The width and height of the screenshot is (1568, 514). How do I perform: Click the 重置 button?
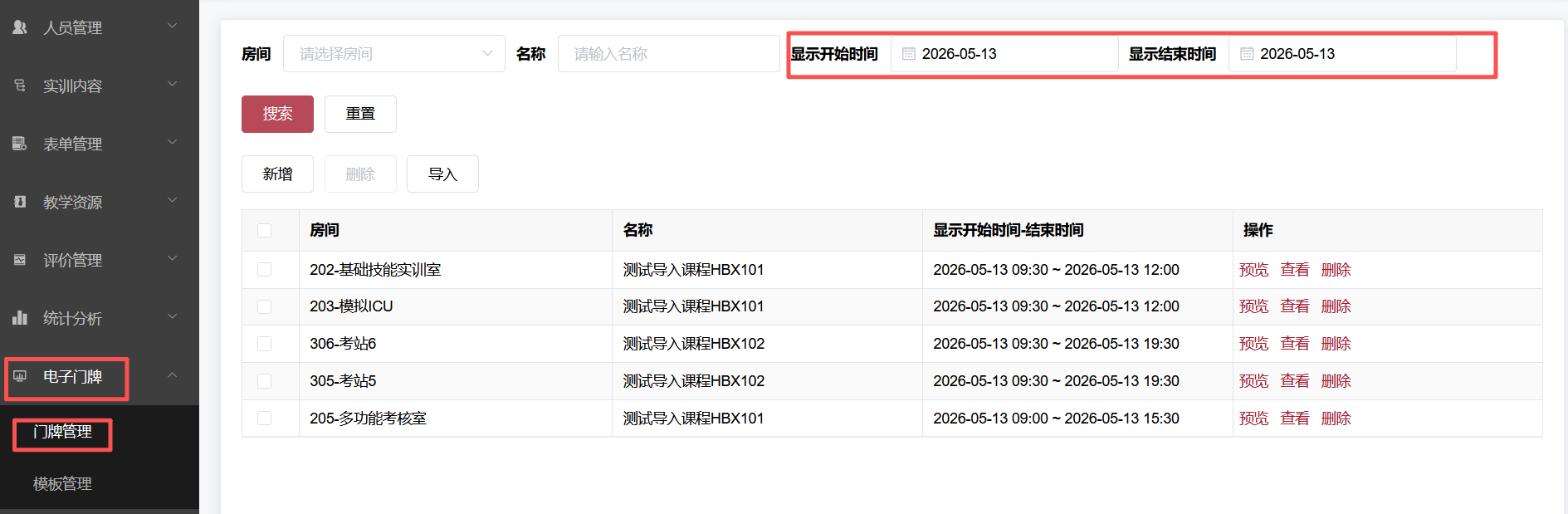click(x=360, y=114)
